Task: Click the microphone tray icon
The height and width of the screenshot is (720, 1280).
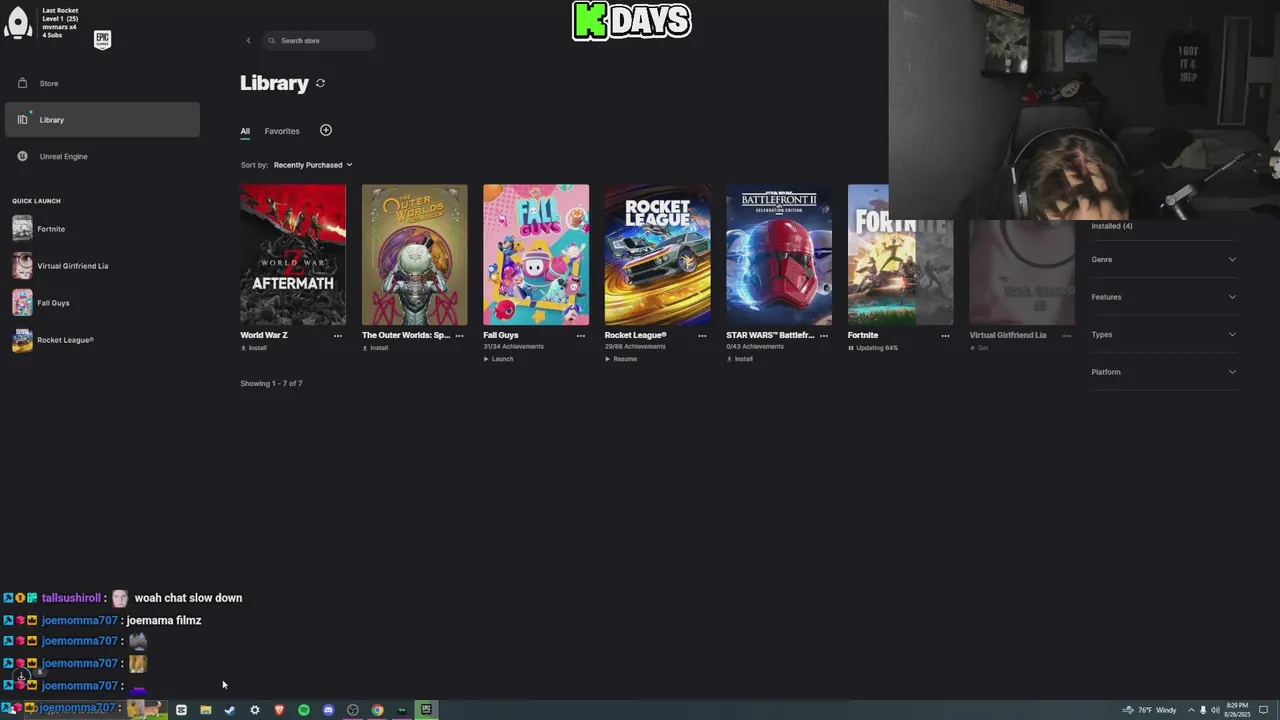Action: tap(1203, 710)
